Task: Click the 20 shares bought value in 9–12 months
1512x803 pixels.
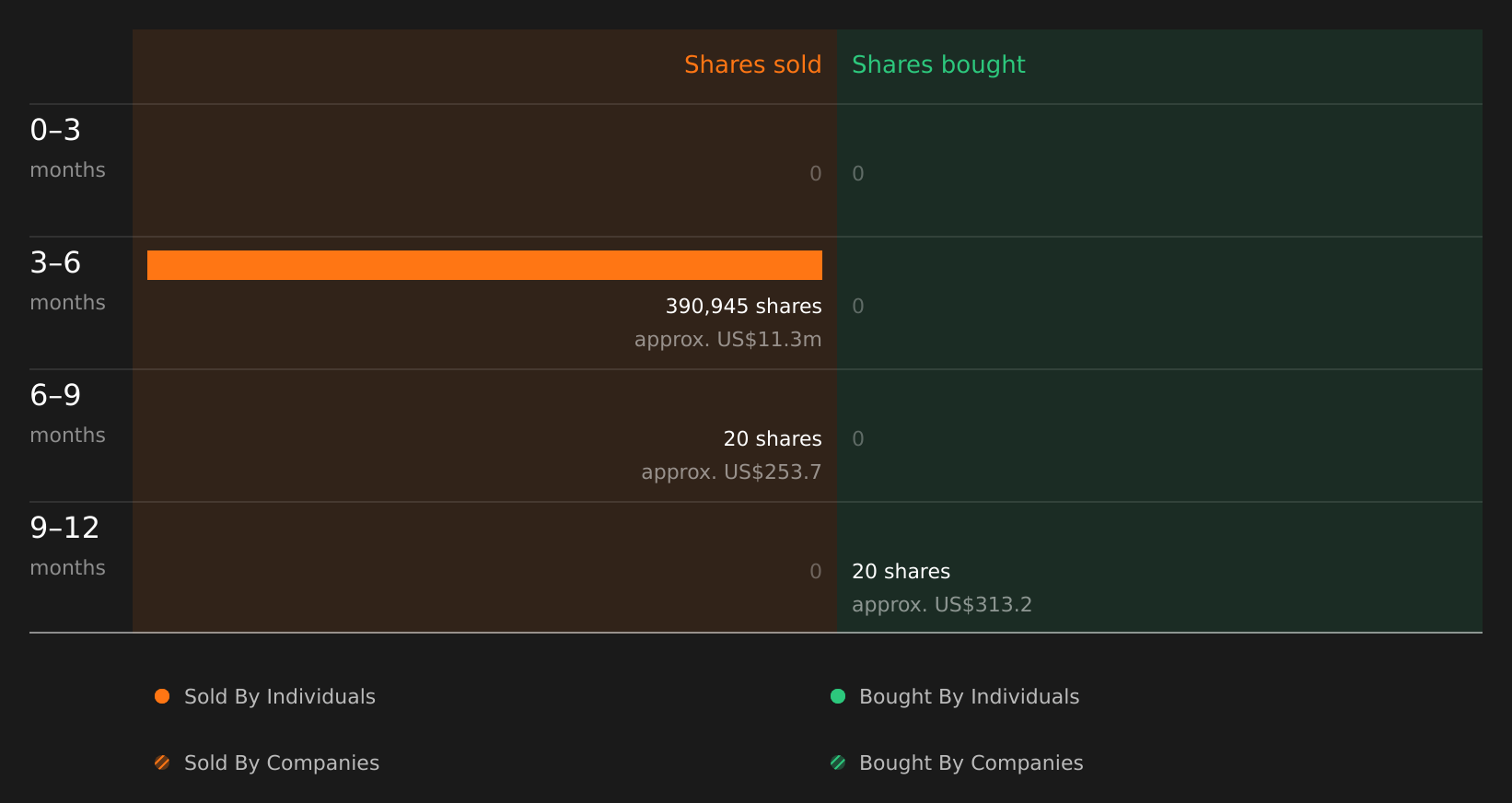Action: pyautogui.click(x=901, y=572)
